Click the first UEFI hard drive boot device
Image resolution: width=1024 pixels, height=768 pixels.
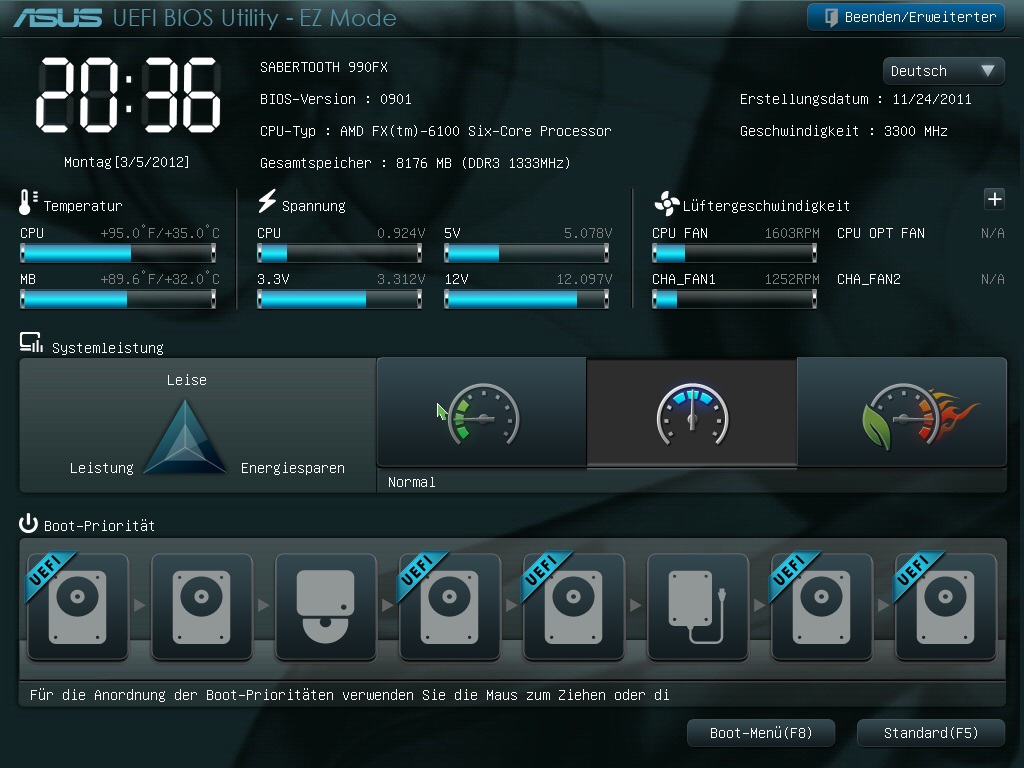(78, 606)
